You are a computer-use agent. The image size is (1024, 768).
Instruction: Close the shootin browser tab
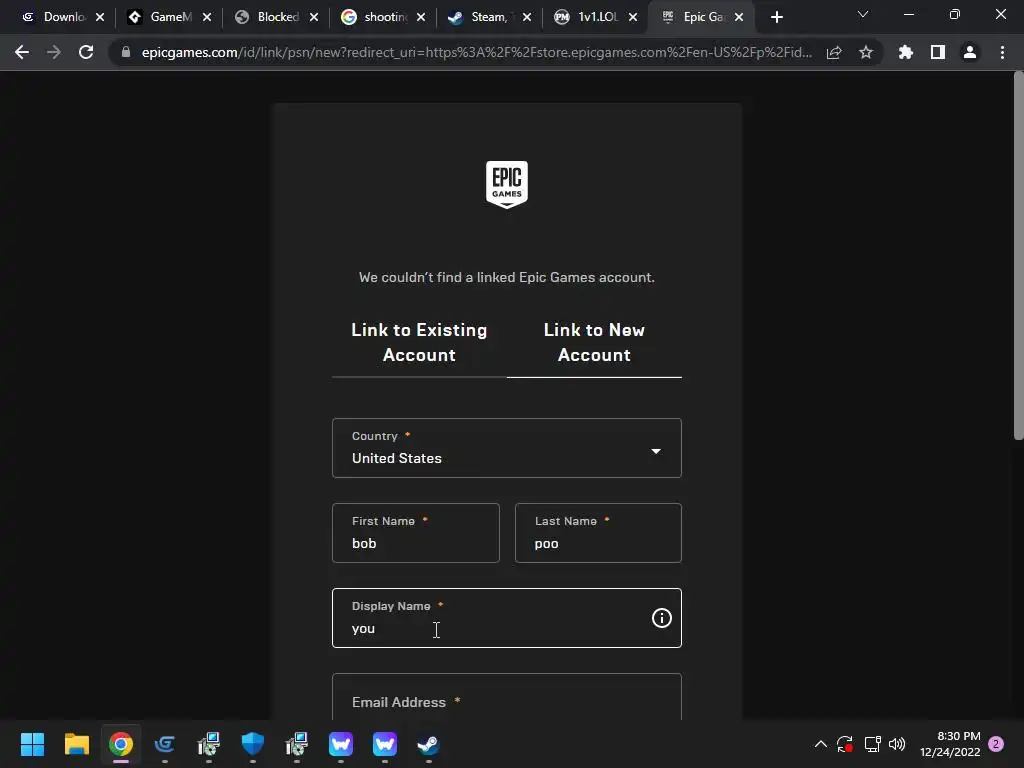(421, 18)
